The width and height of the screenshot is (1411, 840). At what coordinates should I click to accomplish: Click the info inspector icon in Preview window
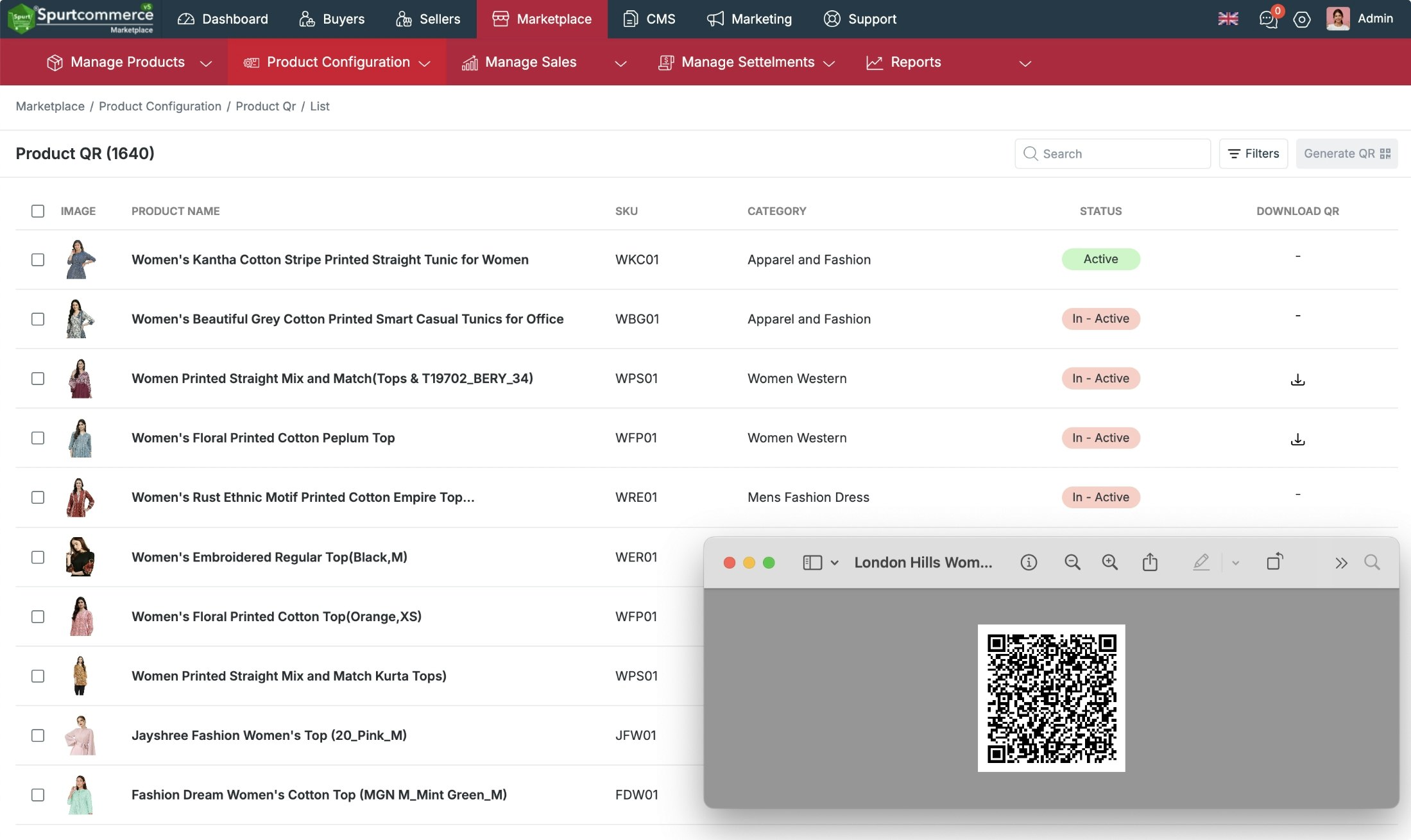(1029, 563)
